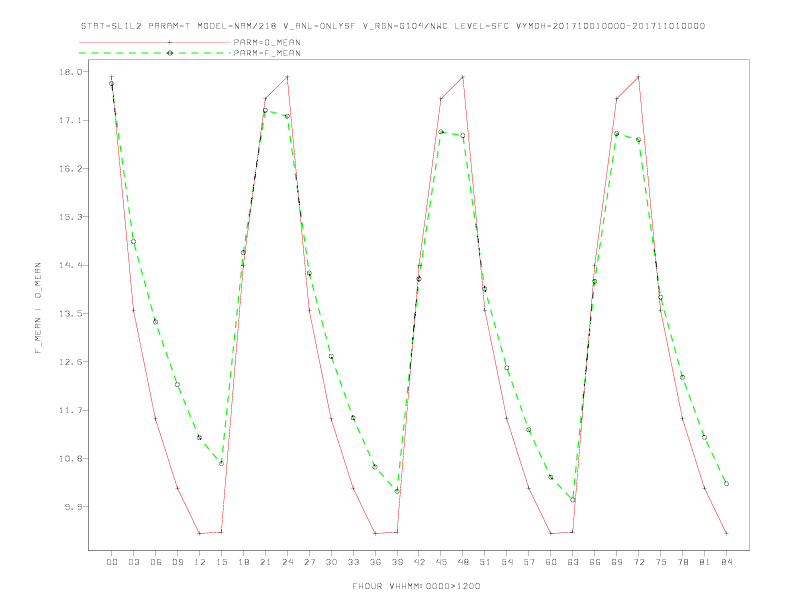Image resolution: width=792 pixels, height=612 pixels.
Task: Click the 48 forecast hour tick label
Action: (x=463, y=562)
